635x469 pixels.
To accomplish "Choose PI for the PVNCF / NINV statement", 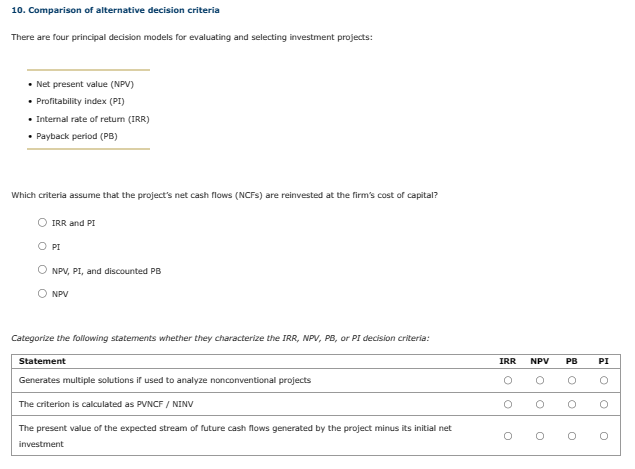I will click(604, 404).
